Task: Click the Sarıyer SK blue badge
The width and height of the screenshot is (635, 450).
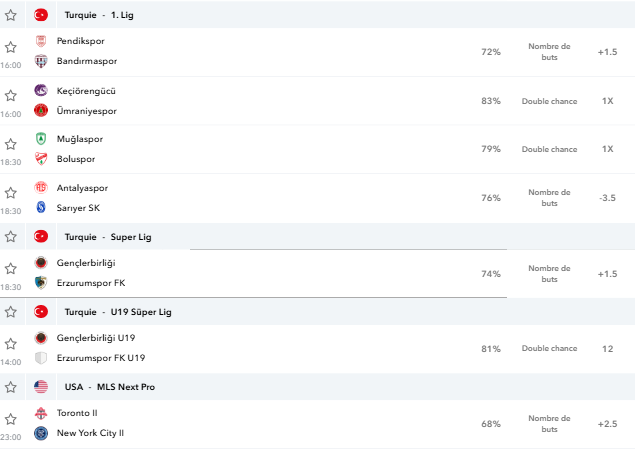Action: [x=41, y=208]
